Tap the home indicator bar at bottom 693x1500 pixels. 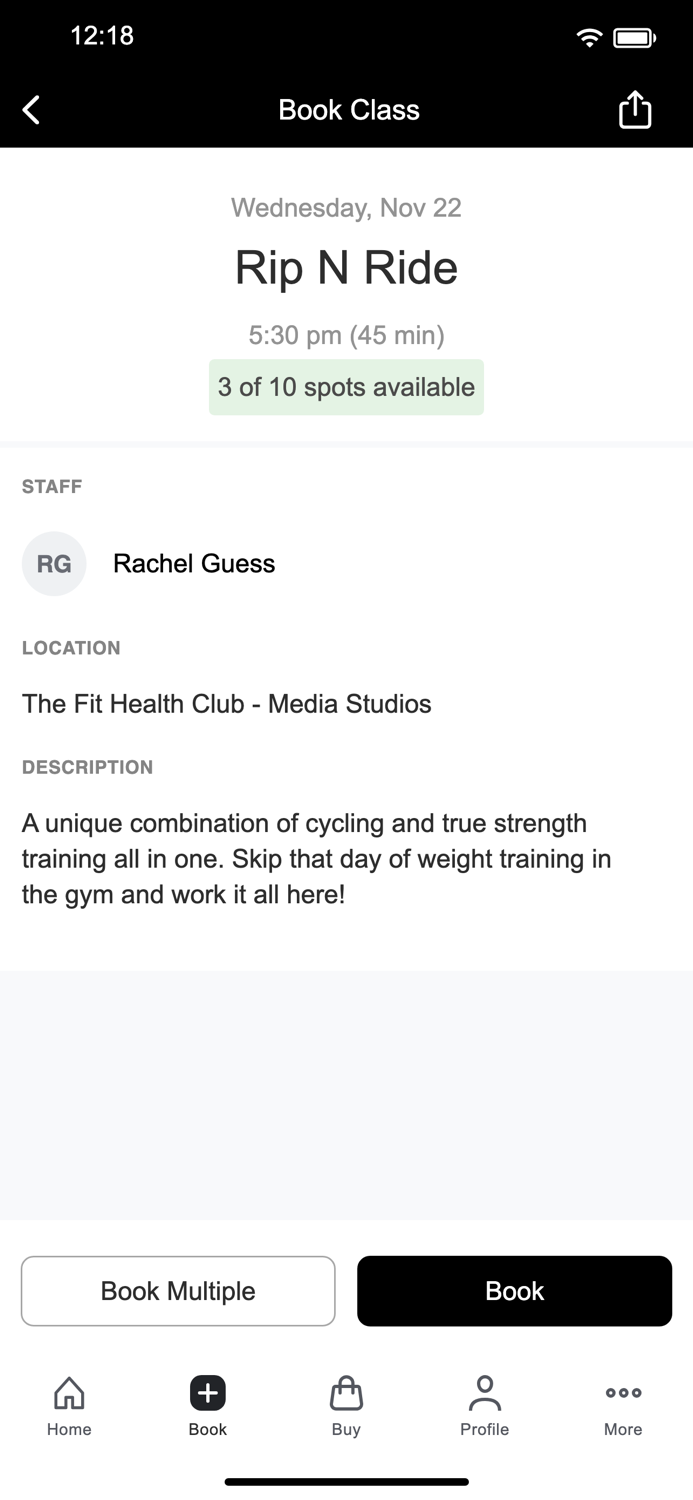346,1481
